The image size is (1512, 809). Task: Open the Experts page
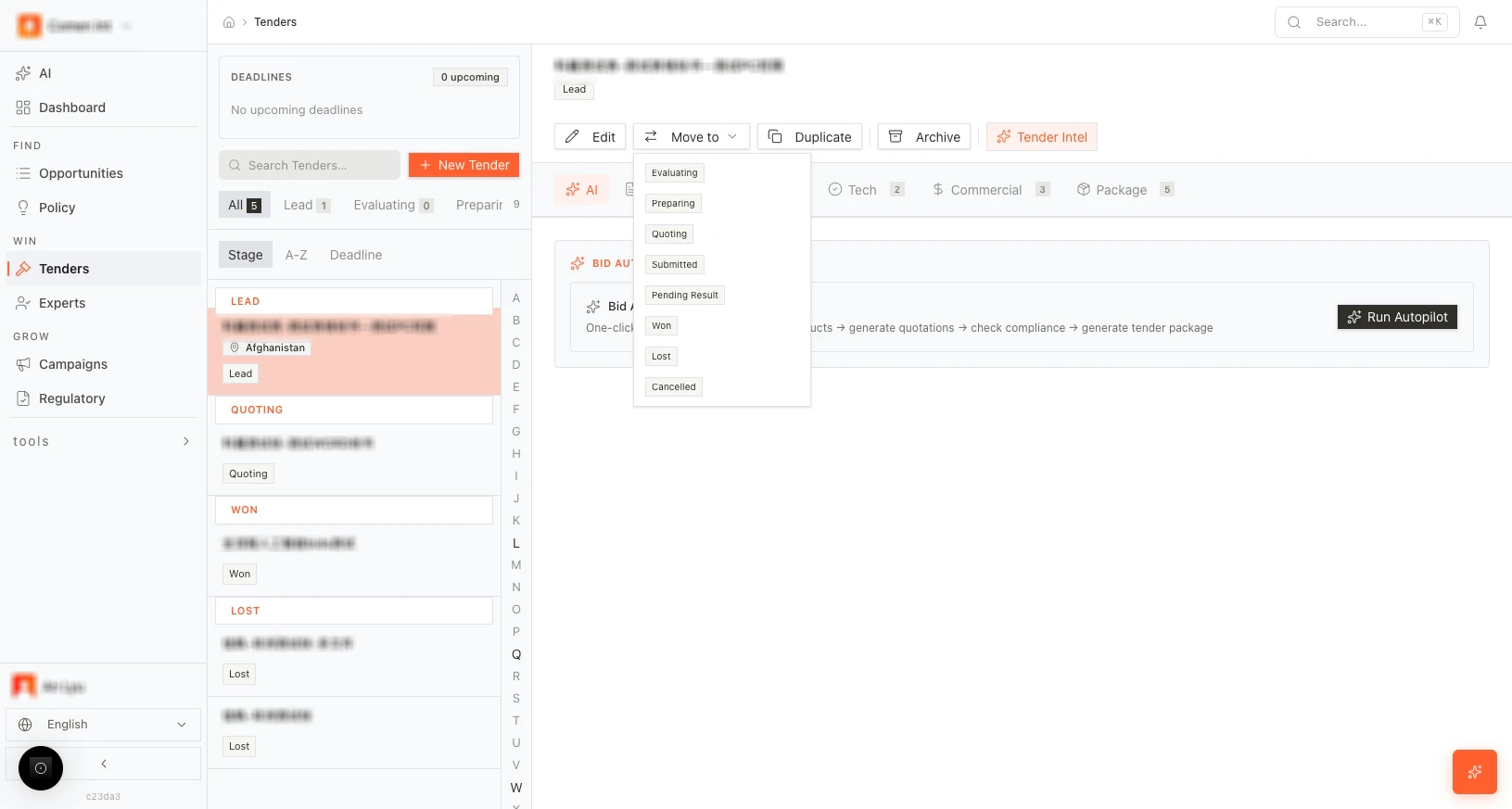tap(103, 303)
